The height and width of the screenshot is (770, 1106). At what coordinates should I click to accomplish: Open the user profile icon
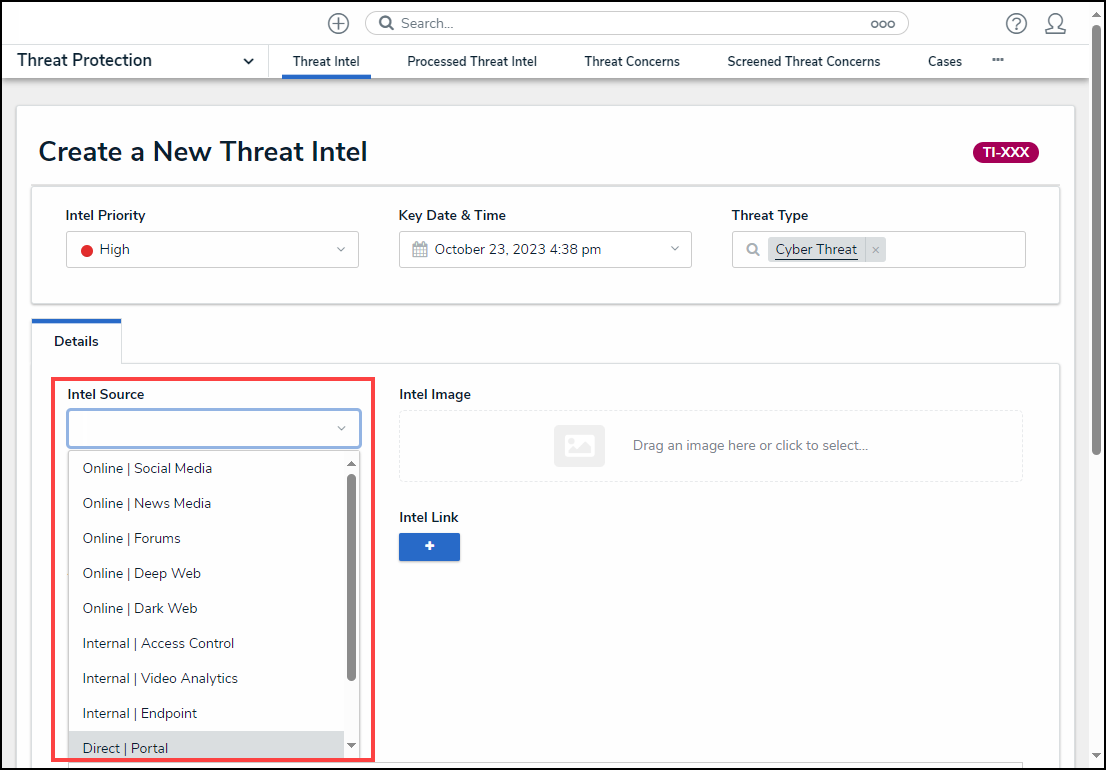(x=1055, y=24)
